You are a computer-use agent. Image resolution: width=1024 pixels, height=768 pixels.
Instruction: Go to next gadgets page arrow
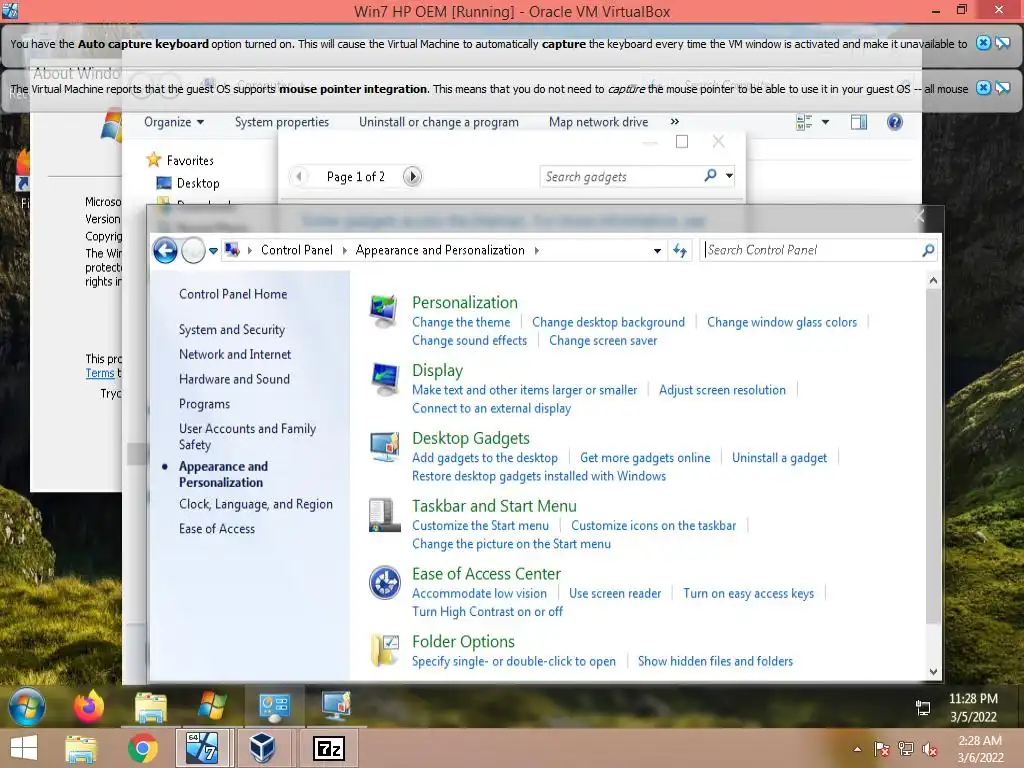tap(412, 176)
